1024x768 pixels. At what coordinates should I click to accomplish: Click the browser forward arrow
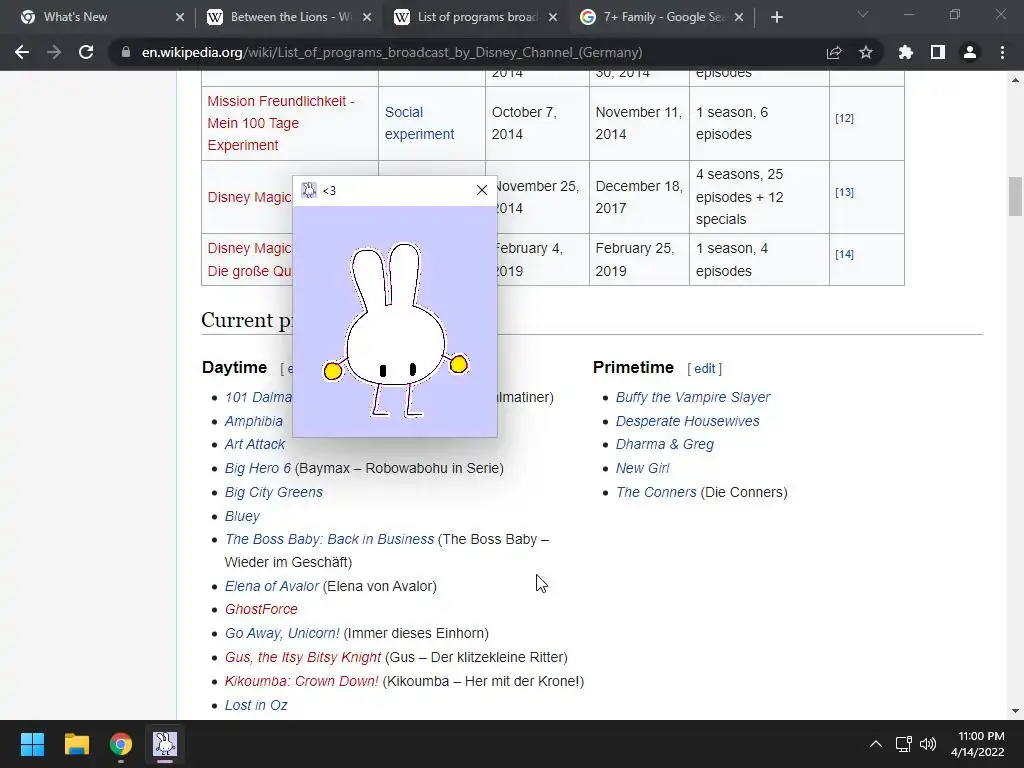tap(54, 52)
